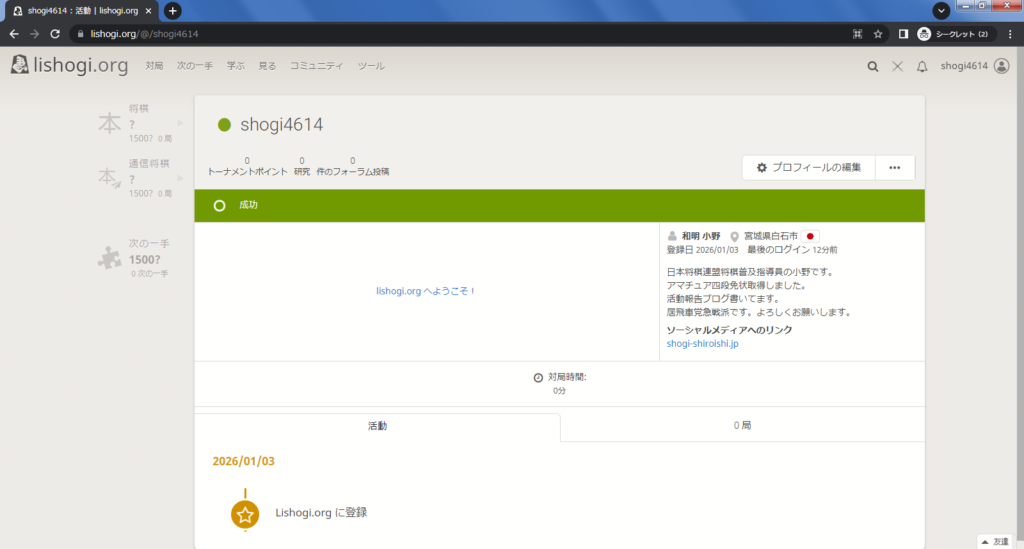Click the 宮城県白石市 location text
1024x549 pixels.
(x=771, y=236)
